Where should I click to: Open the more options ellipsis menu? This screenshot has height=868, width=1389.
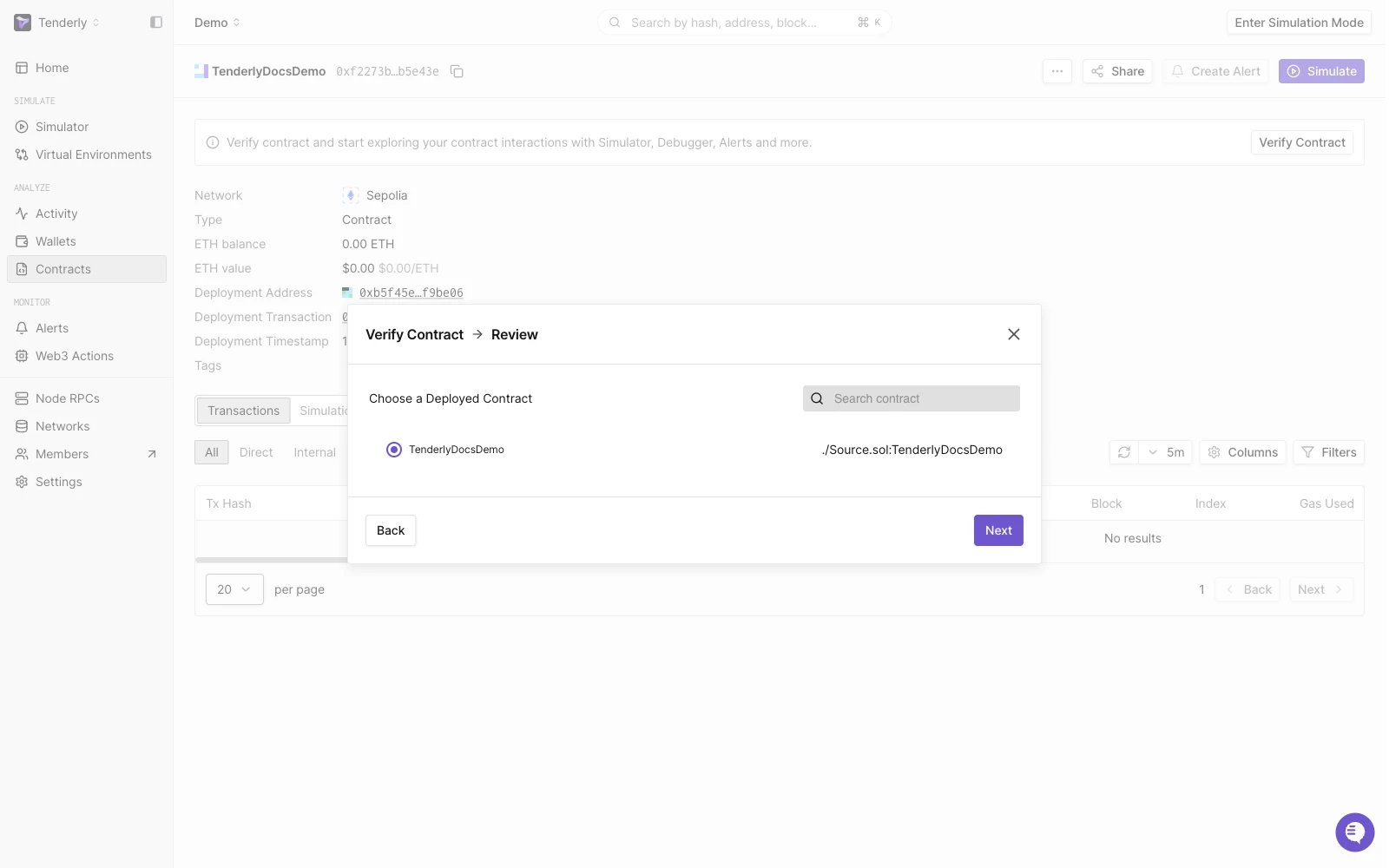pyautogui.click(x=1057, y=71)
